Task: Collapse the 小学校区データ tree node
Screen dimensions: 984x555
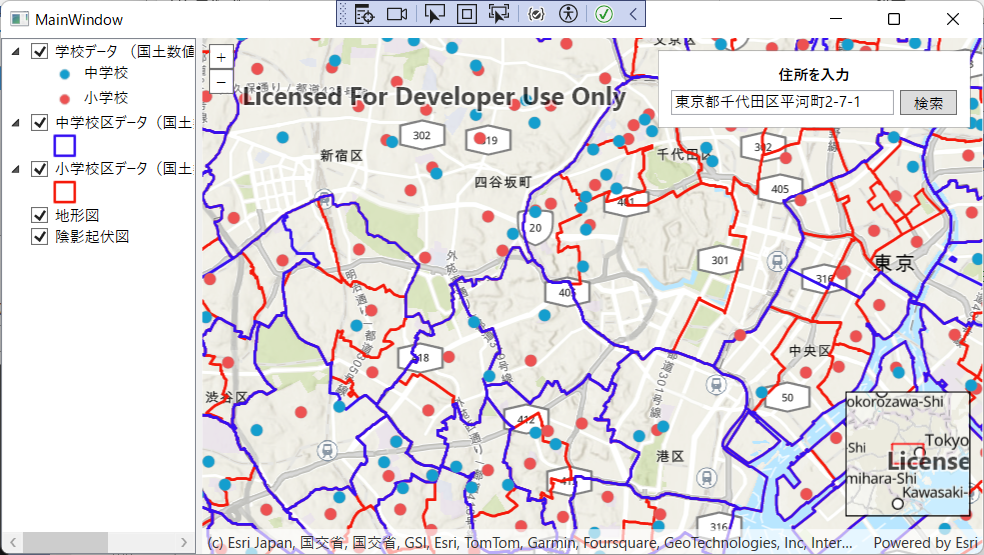Action: pos(16,169)
